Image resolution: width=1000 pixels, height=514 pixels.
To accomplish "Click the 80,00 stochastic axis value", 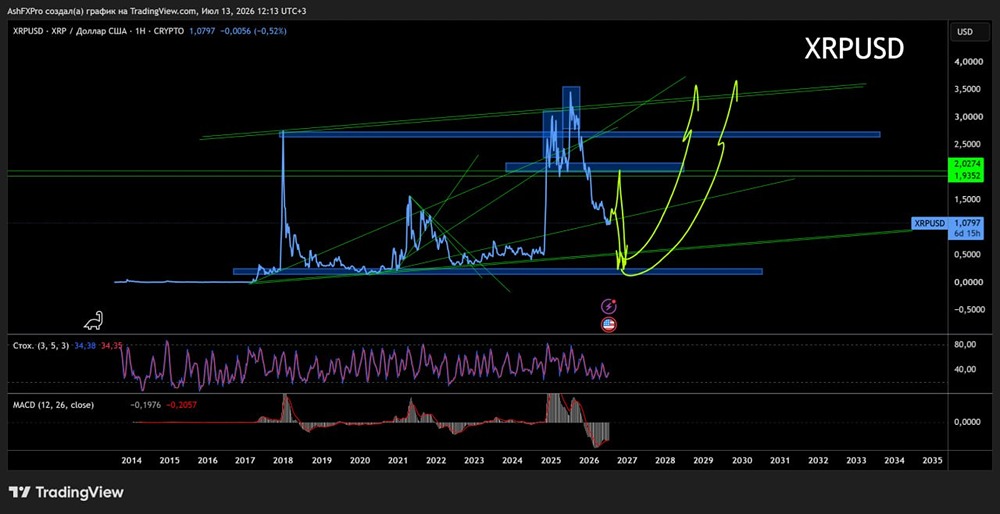I will (967, 344).
